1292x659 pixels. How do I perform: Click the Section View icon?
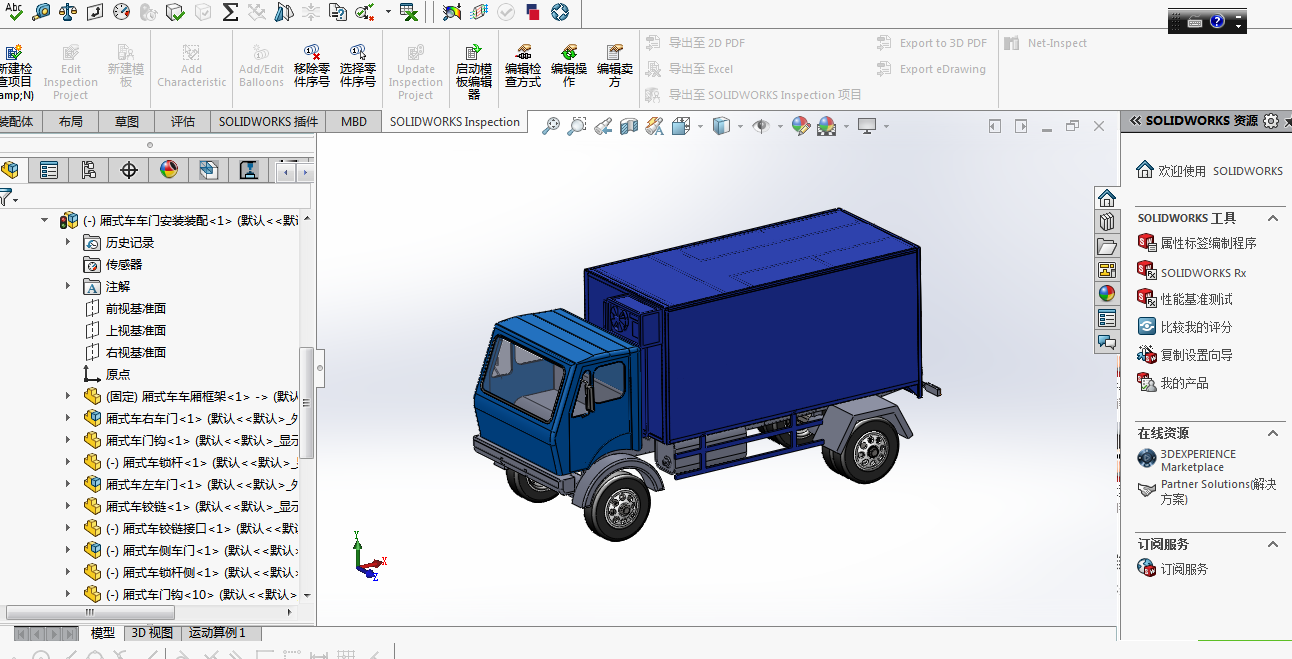click(629, 126)
